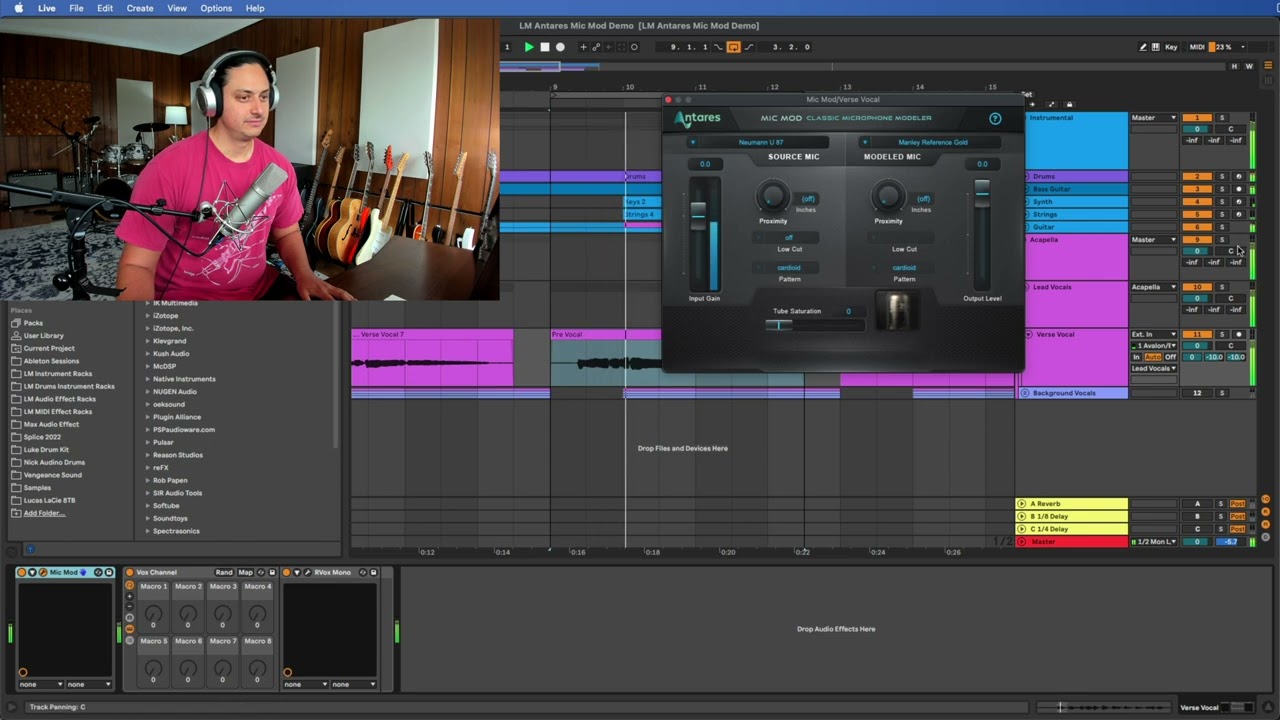Open Mic Mod plug-in window wrench icon

pos(42,572)
